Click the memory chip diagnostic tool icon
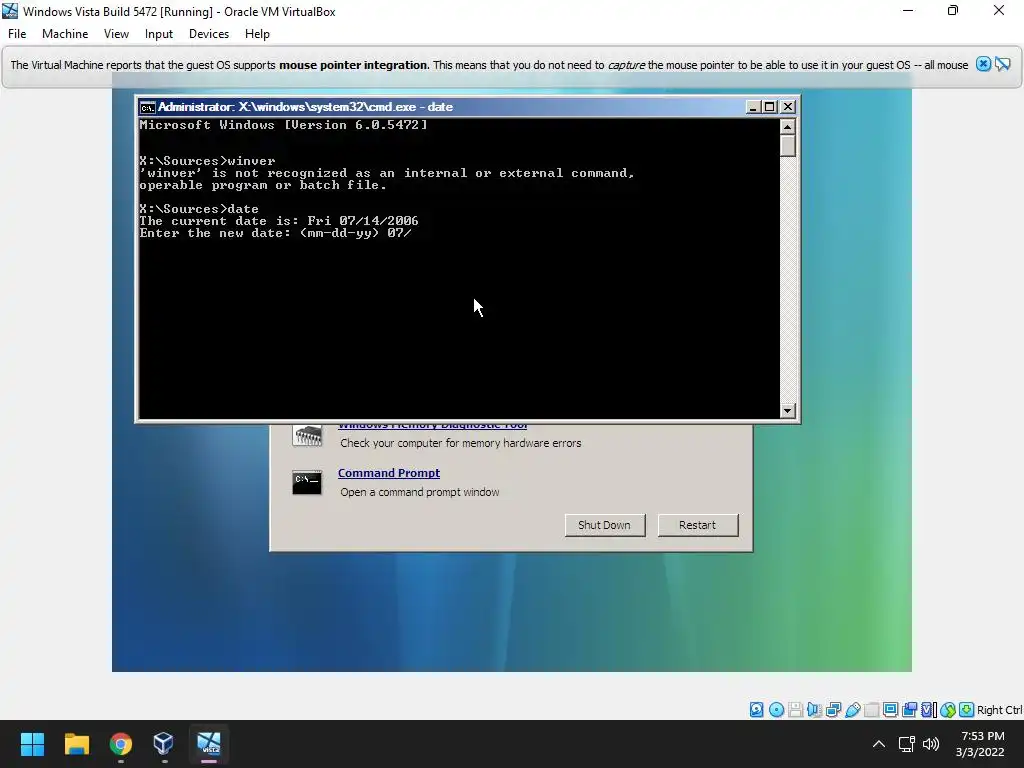 [307, 435]
